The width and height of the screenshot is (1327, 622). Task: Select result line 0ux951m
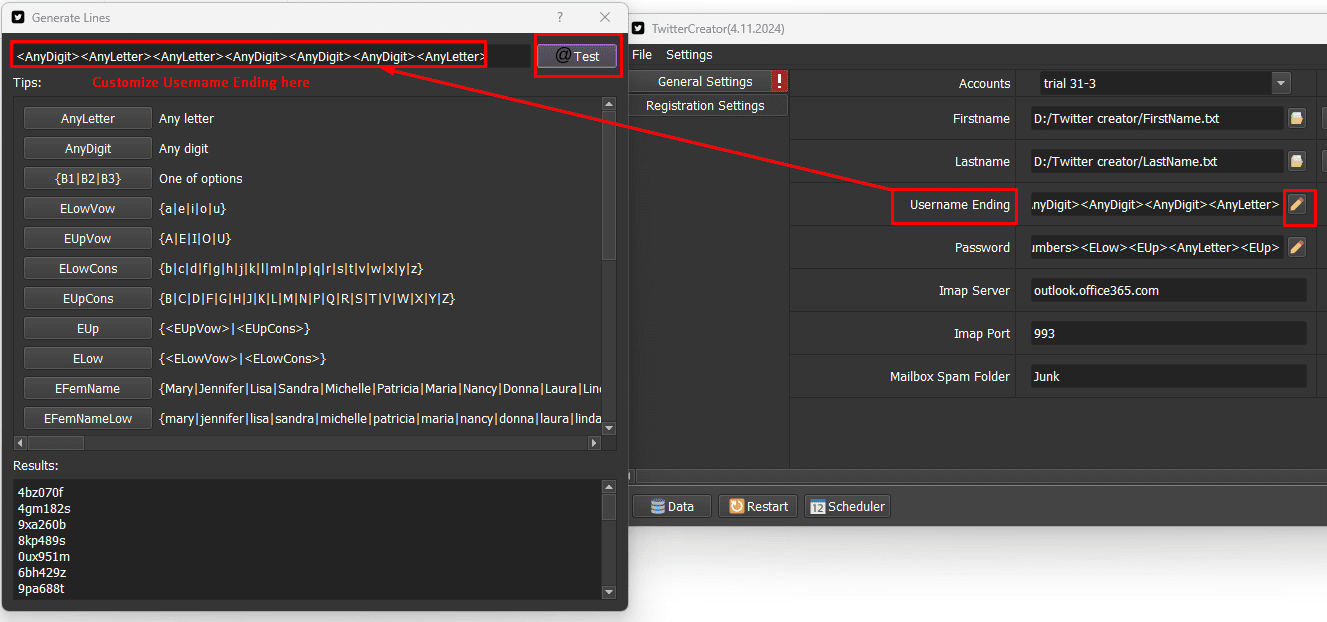click(x=44, y=556)
